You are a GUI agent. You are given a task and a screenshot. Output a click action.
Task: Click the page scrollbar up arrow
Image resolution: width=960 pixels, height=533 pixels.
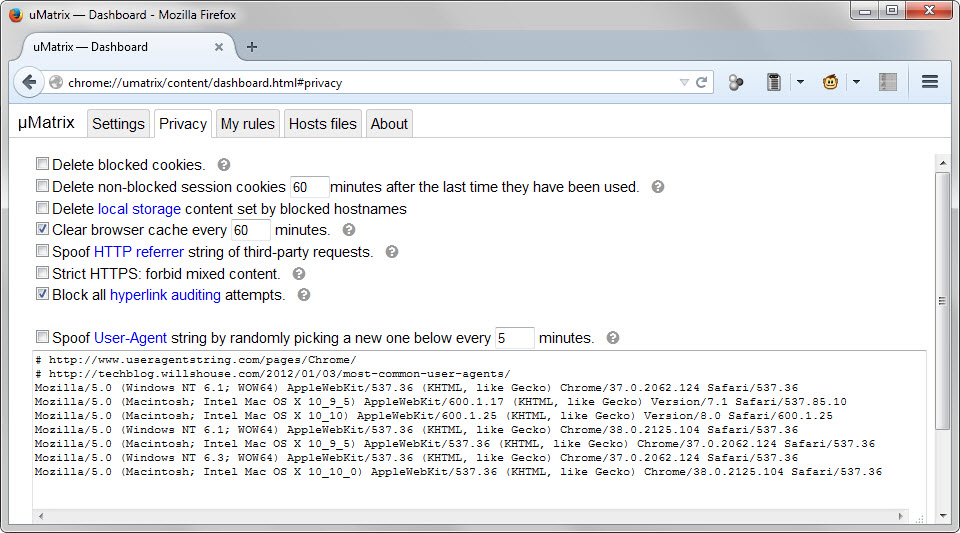[x=942, y=163]
